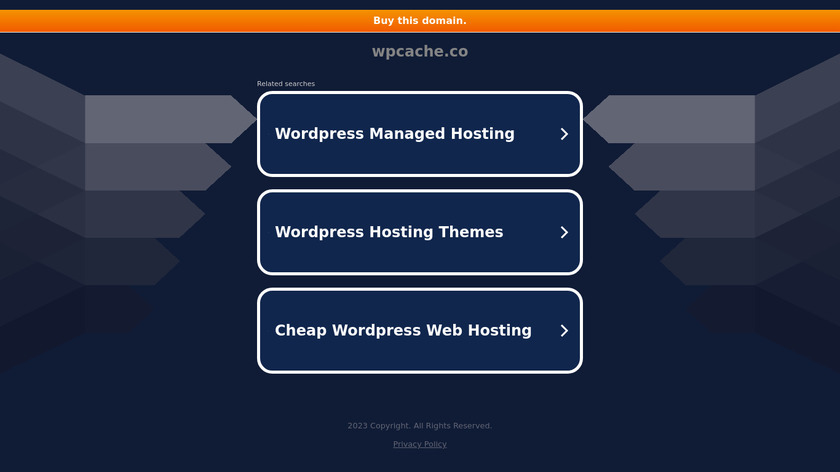Click chevron arrow on Cheap Wordpress Web Hosting
840x472 pixels.
pos(564,331)
